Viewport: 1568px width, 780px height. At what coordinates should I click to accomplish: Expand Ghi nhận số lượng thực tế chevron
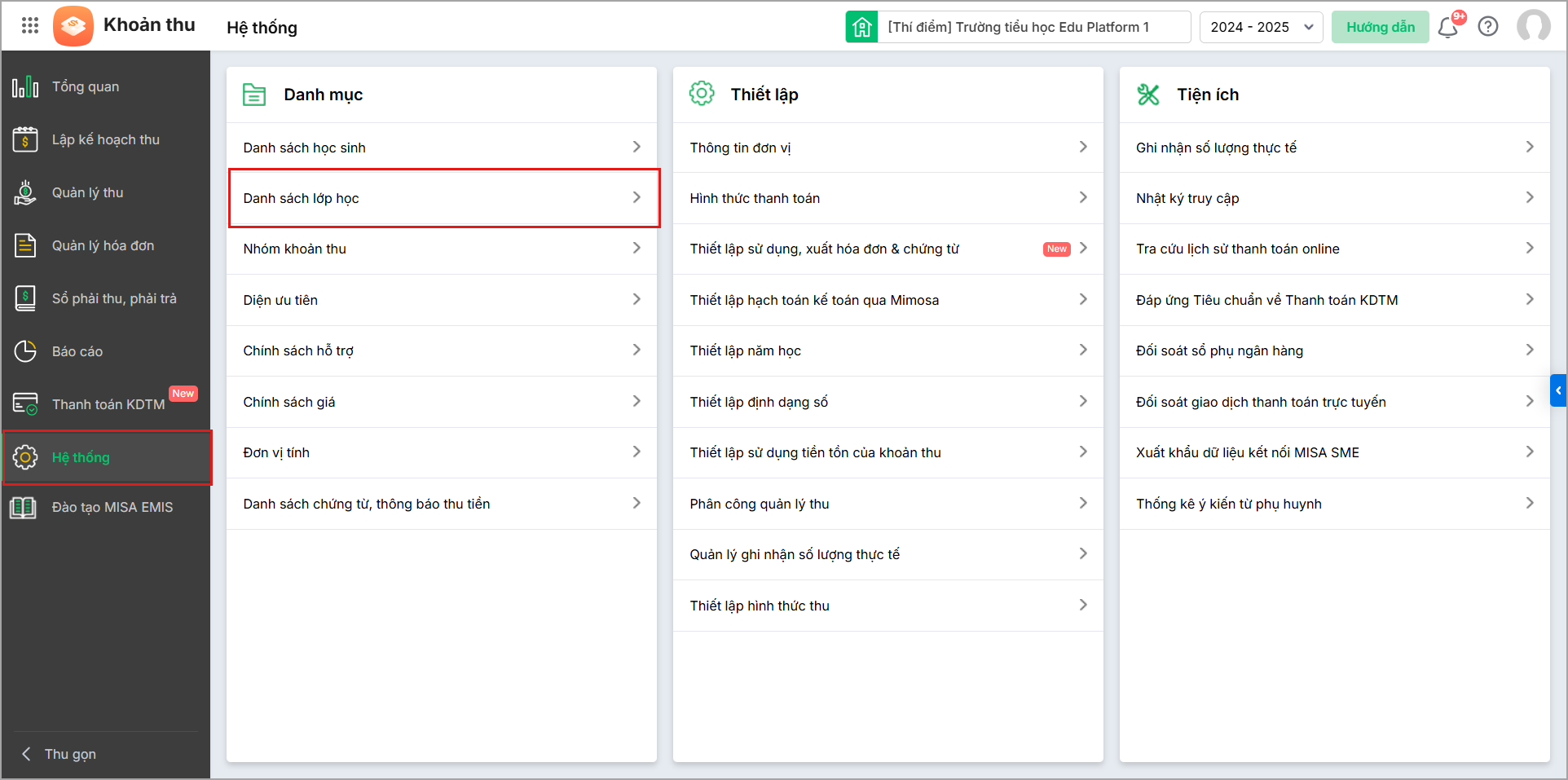[x=1530, y=147]
